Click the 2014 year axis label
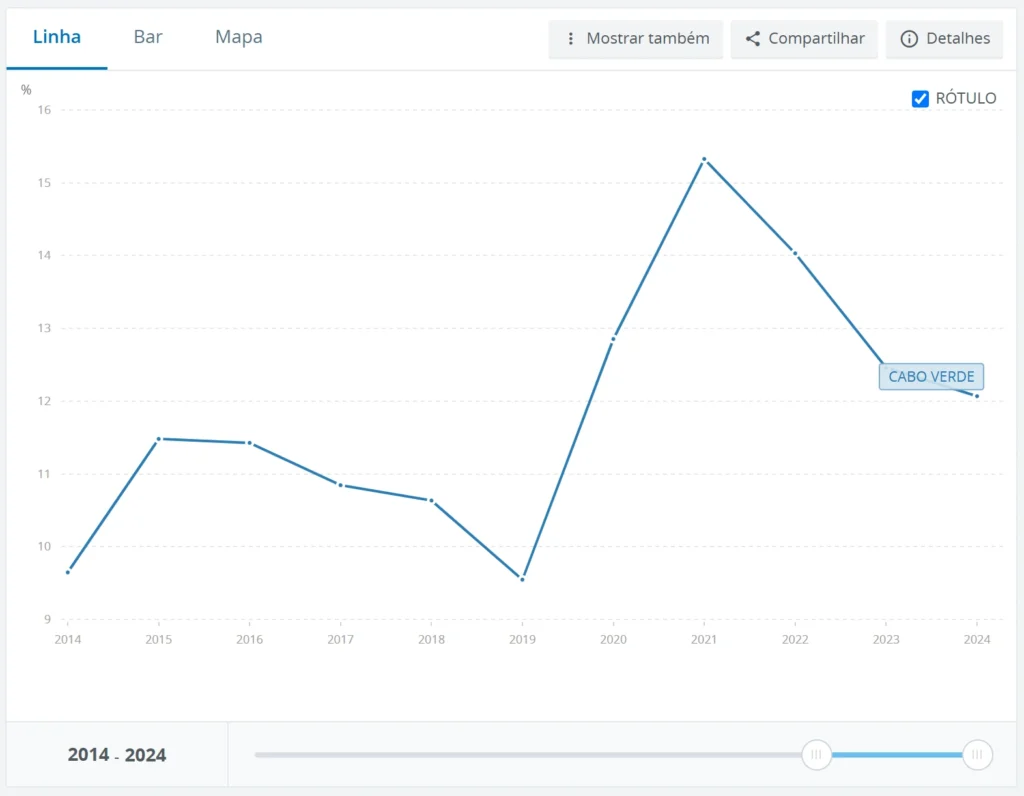The image size is (1024, 796). coord(67,638)
